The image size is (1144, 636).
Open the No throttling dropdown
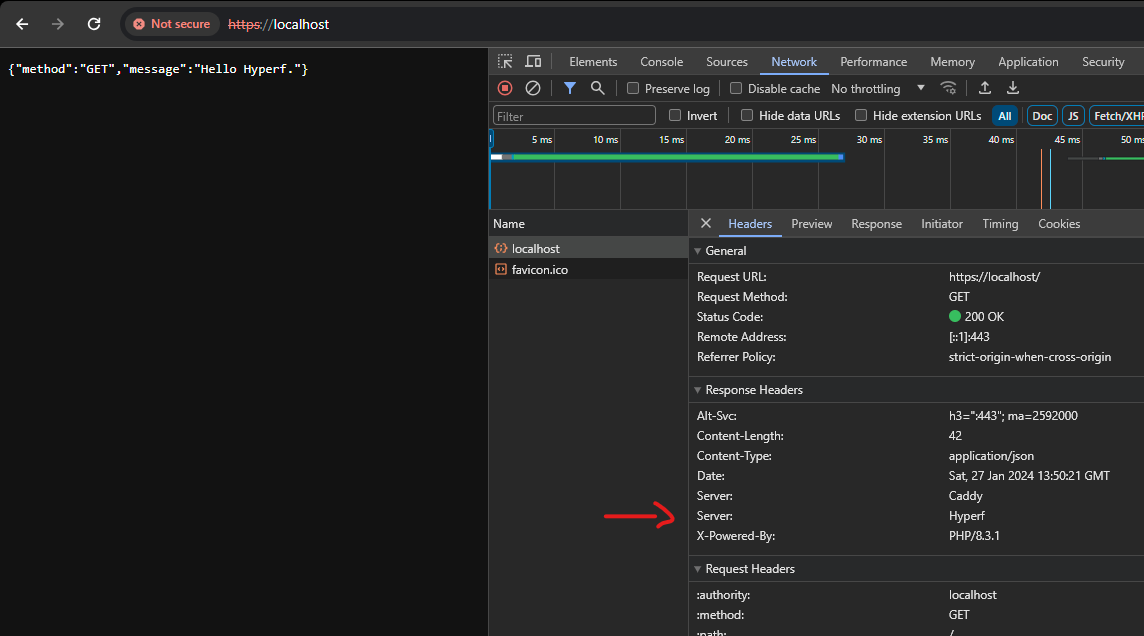(878, 88)
